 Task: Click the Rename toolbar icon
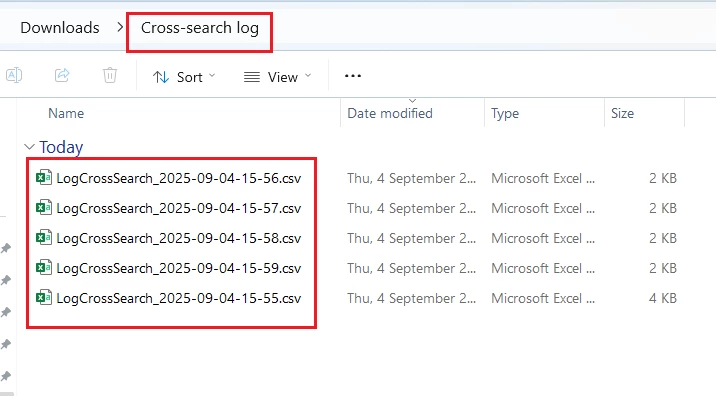click(x=14, y=75)
